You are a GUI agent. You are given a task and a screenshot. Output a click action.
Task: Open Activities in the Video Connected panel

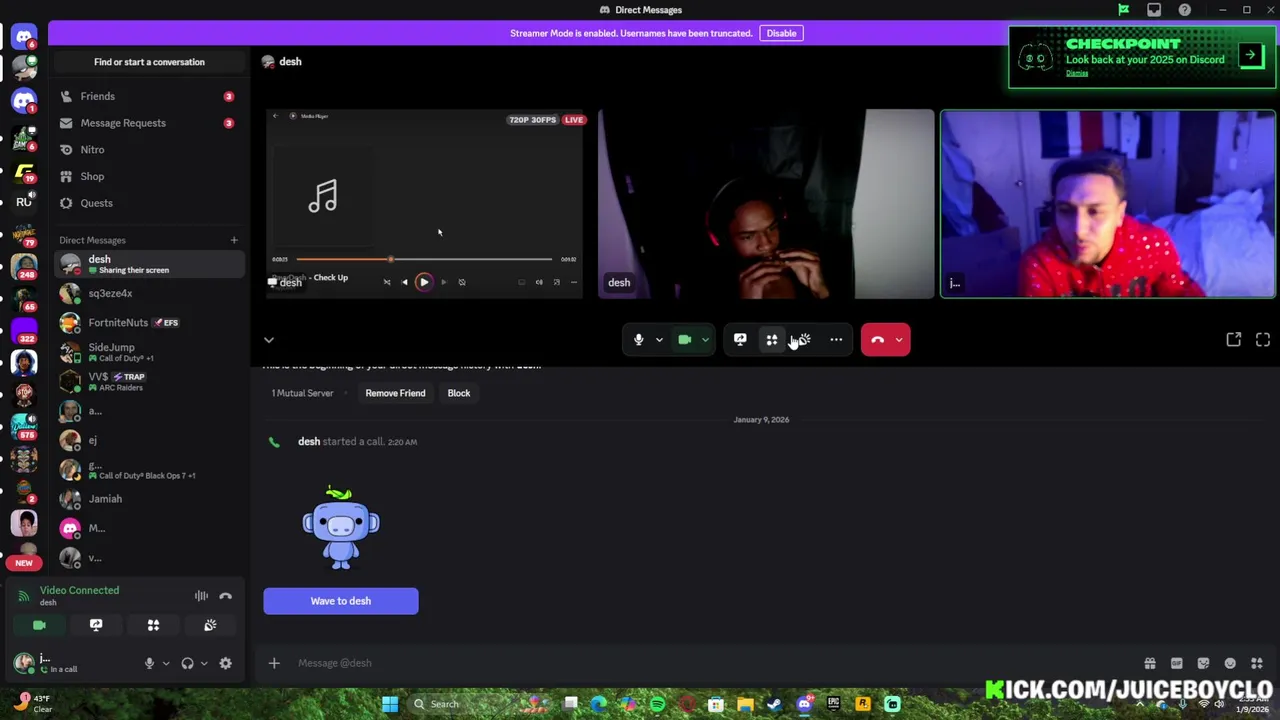[x=153, y=625]
